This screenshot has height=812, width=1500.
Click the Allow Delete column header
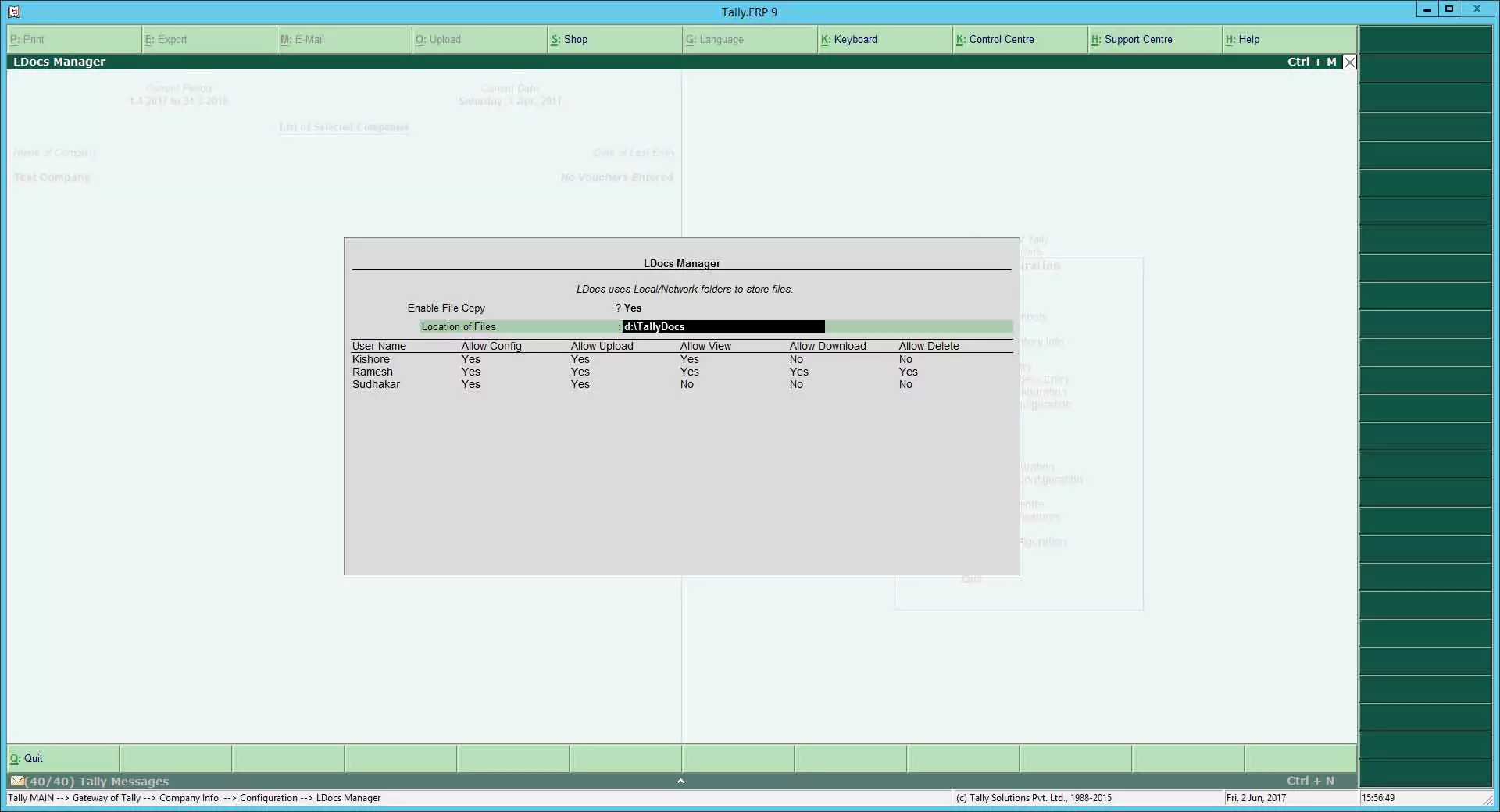[x=929, y=347]
